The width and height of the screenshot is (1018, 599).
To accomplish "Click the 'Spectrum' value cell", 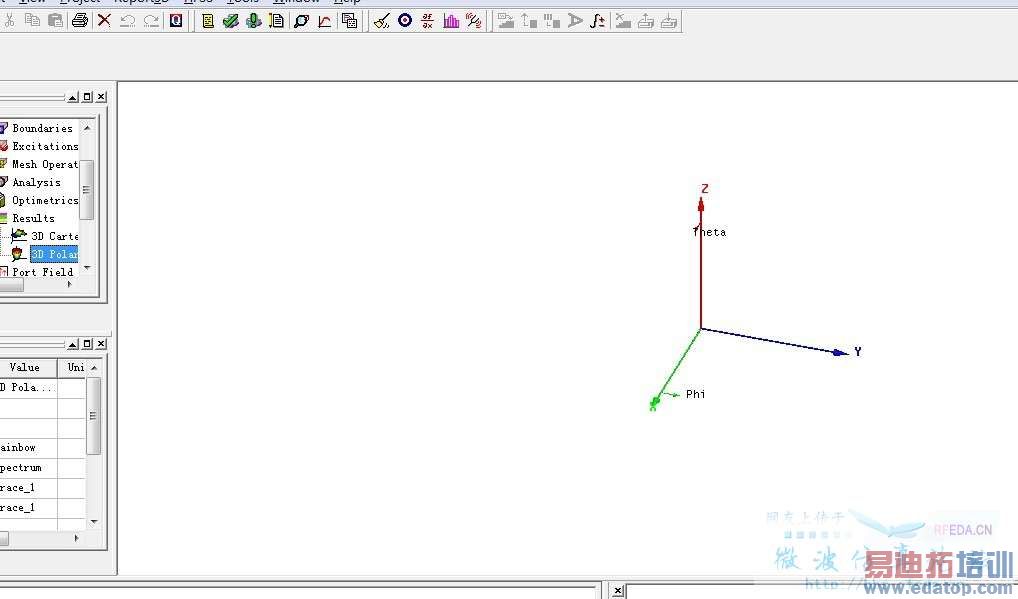I will click(x=29, y=468).
